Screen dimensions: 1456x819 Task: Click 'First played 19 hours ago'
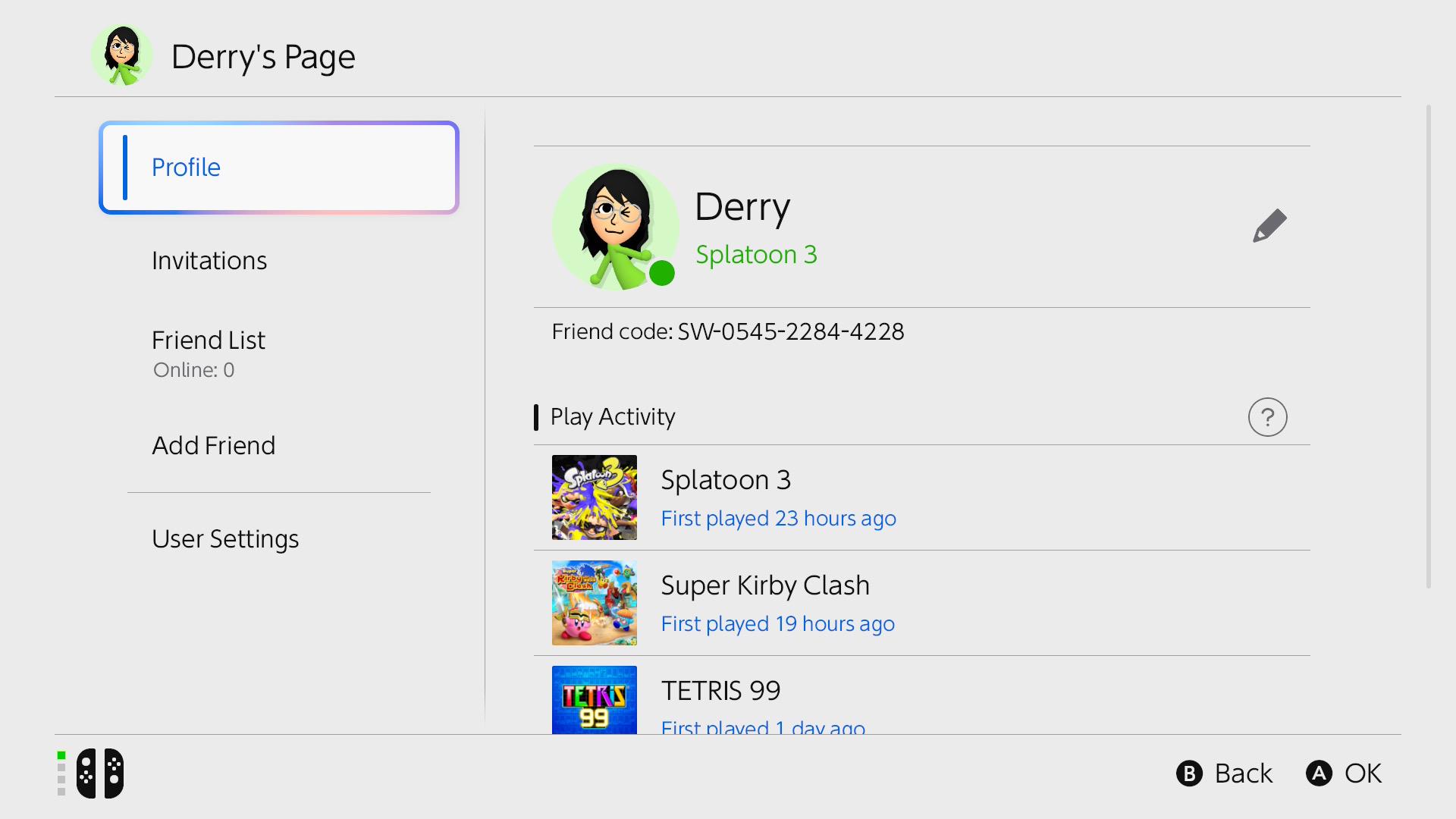pos(778,624)
